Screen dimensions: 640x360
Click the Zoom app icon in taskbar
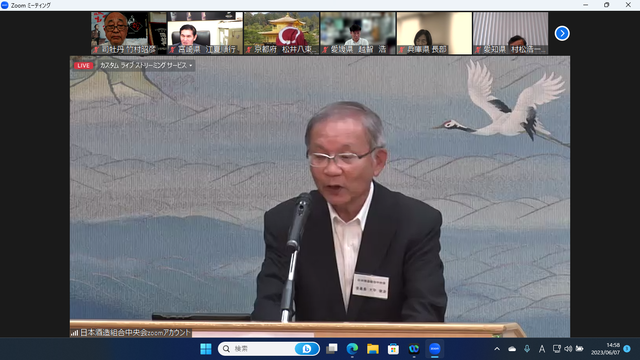click(x=434, y=349)
